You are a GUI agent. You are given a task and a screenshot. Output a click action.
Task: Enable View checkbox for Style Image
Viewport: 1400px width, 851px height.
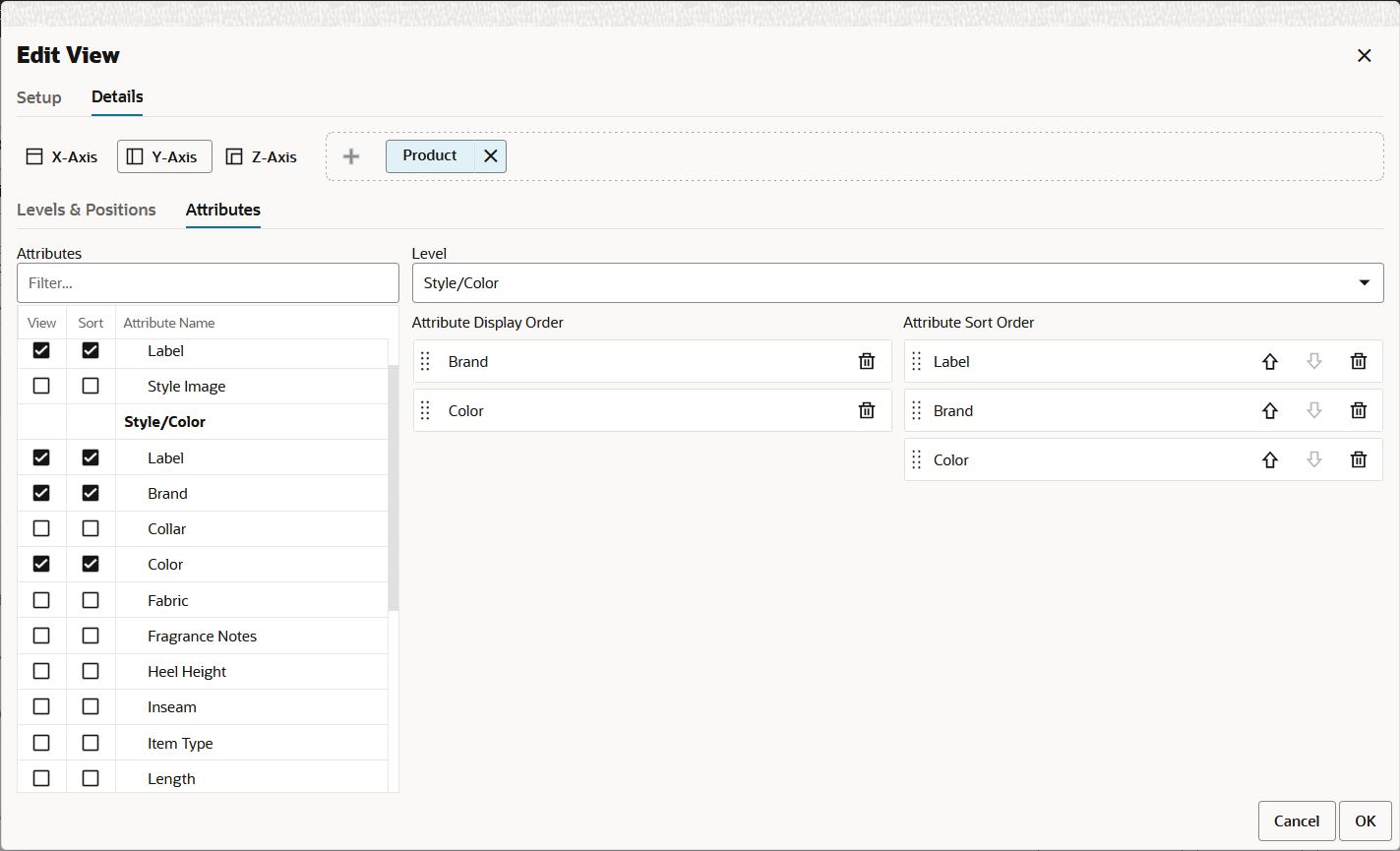pos(41,386)
